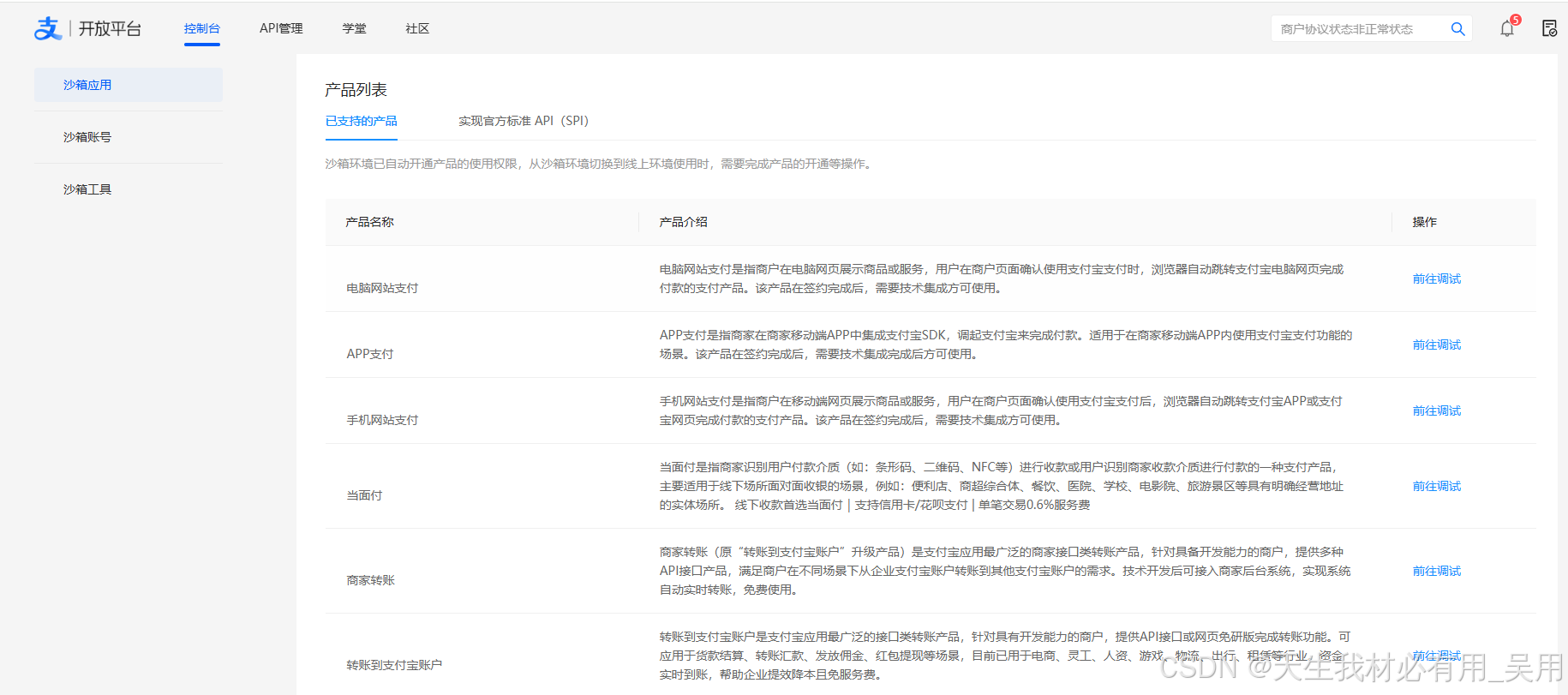Viewport: 1568px width, 695px height.
Task: Open the 社区 menu
Action: point(417,28)
